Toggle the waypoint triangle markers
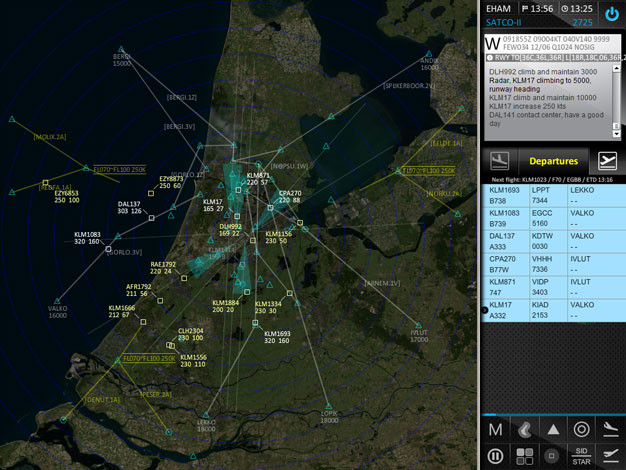This screenshot has height=470, width=626. point(553,430)
